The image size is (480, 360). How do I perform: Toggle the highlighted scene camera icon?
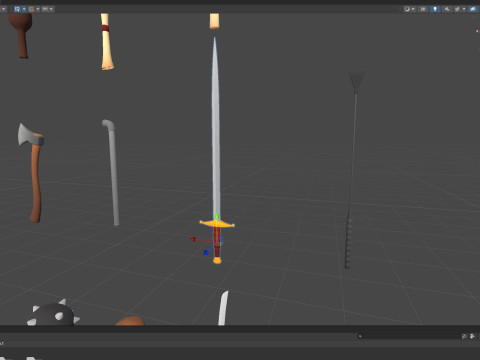(473, 9)
